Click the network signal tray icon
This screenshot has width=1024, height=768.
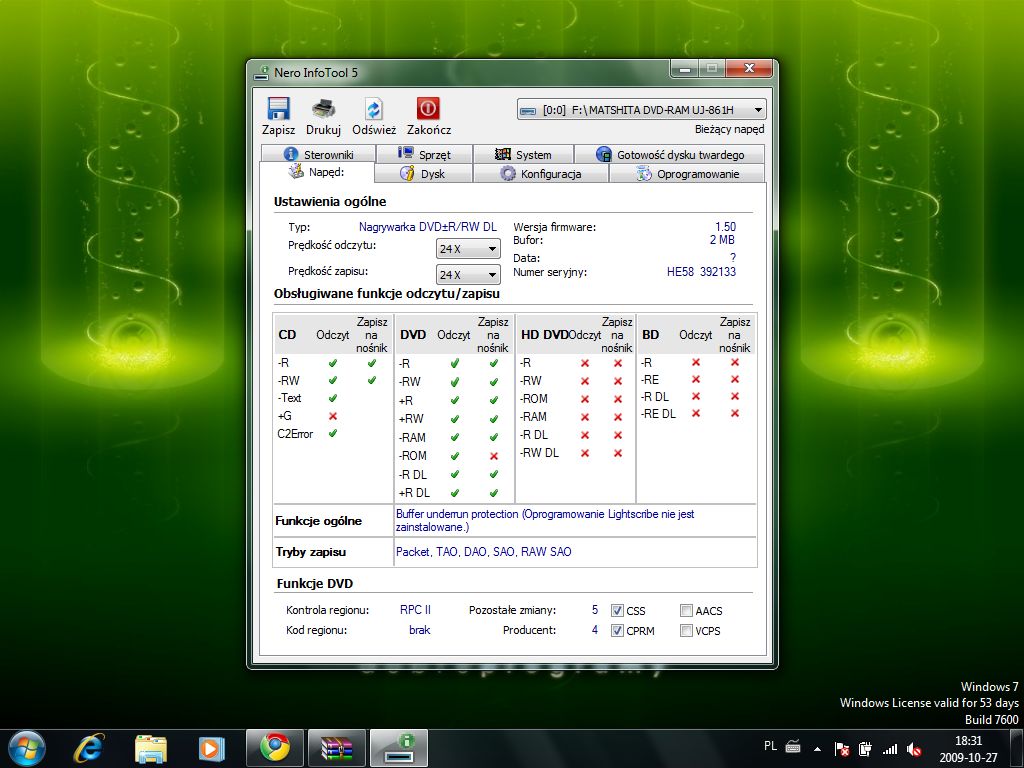point(889,749)
